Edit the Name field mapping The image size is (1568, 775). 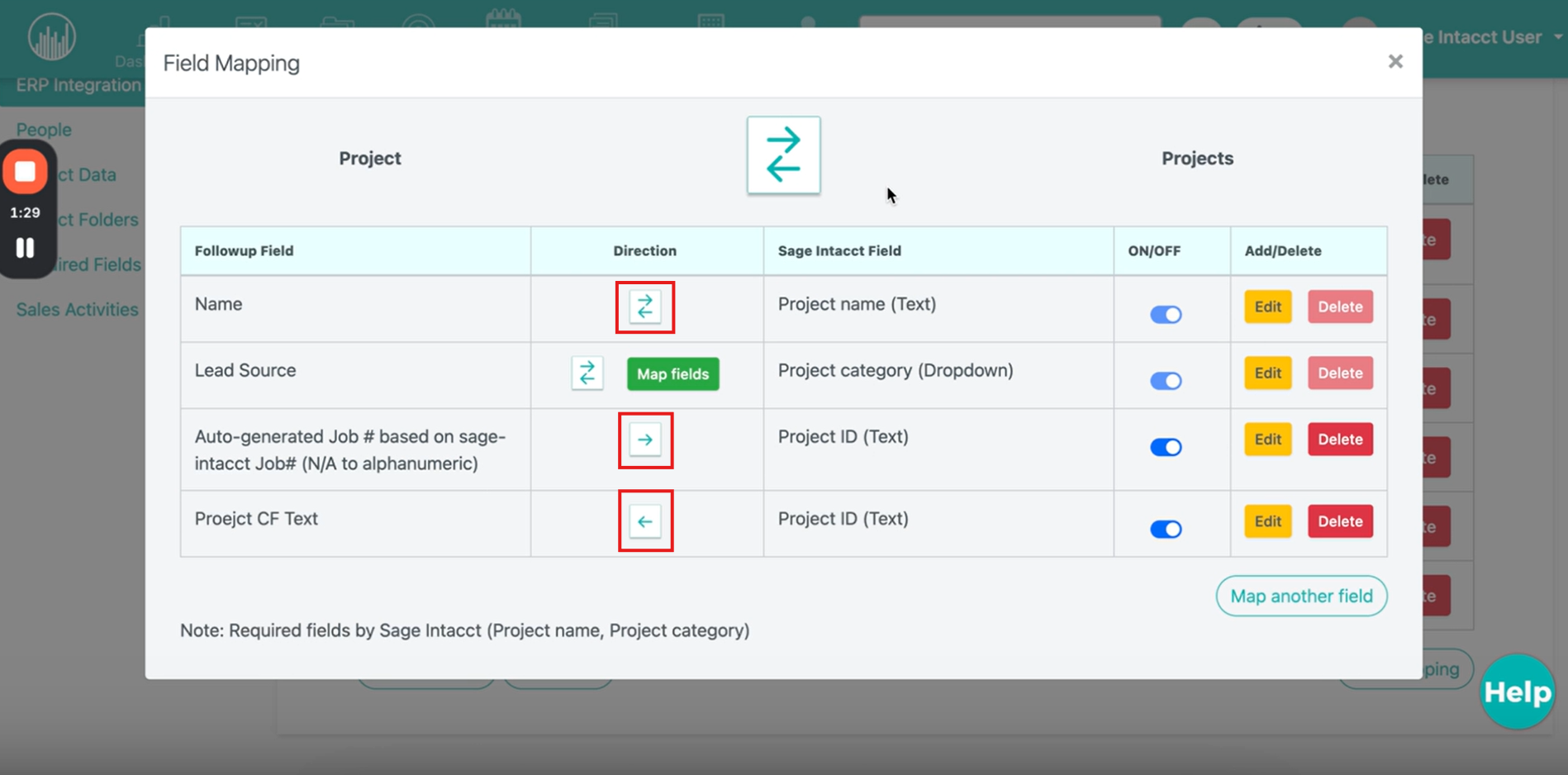1267,307
